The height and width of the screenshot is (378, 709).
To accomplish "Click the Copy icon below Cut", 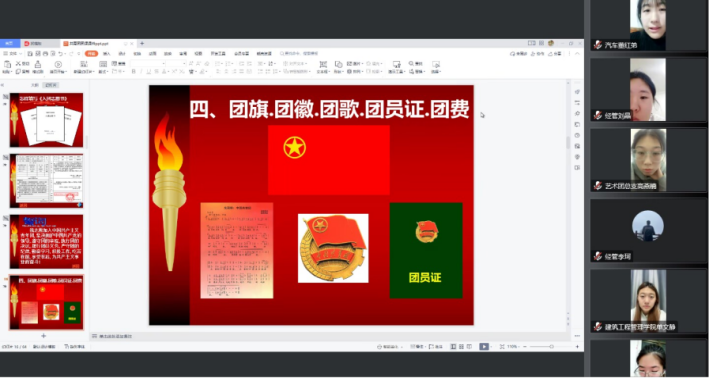I will 18,71.
